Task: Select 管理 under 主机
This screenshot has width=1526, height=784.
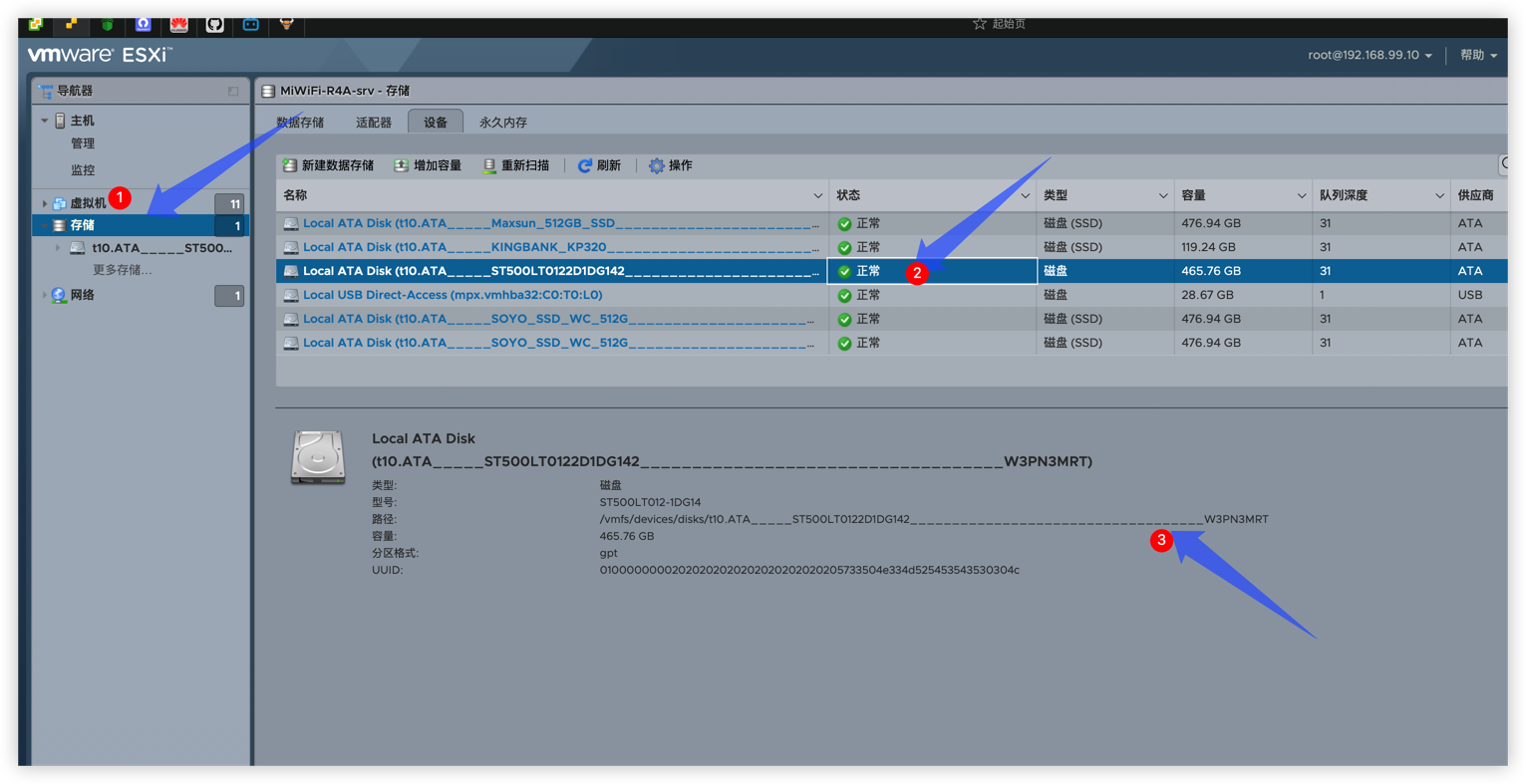Action: point(83,143)
